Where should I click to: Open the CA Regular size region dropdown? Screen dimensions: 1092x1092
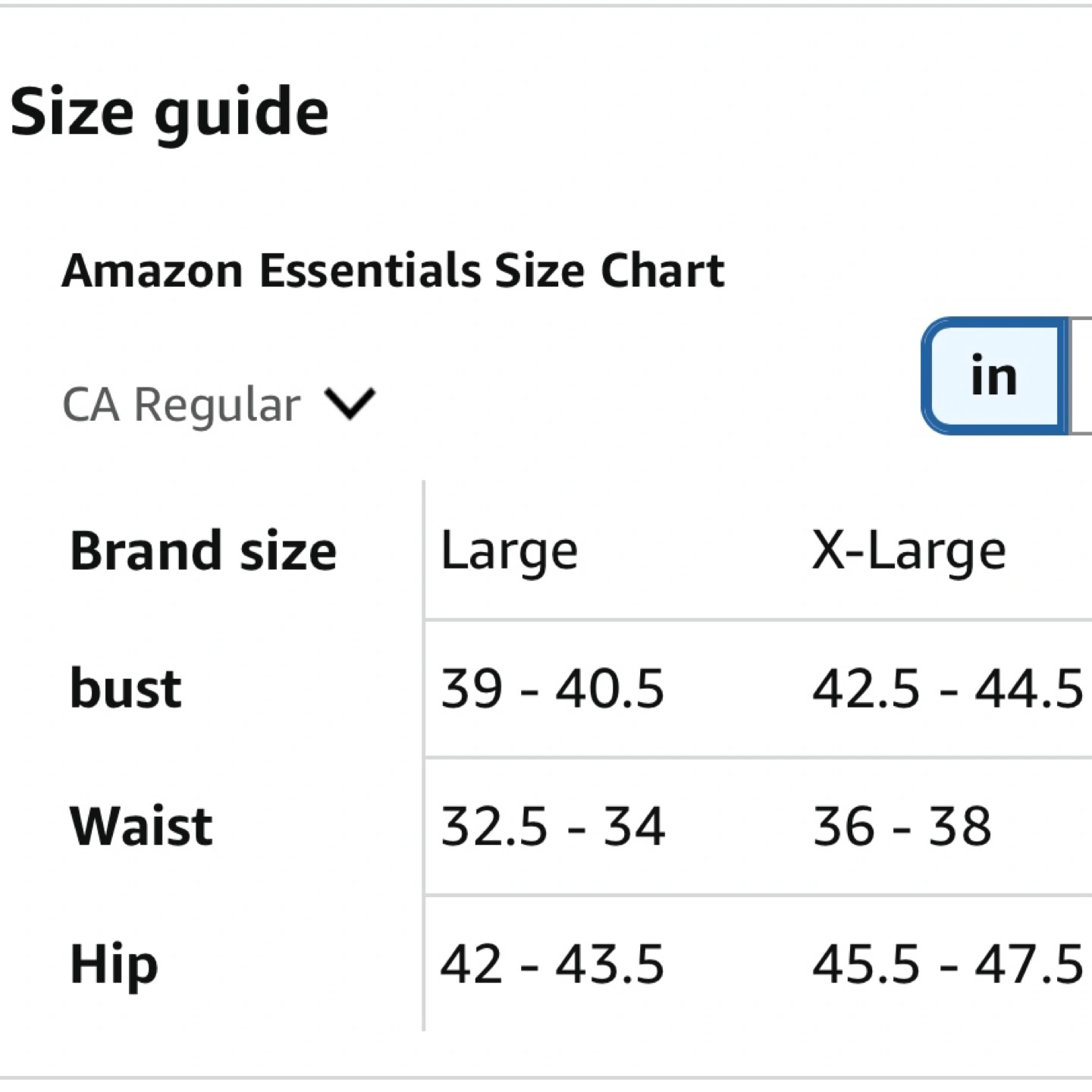click(x=182, y=404)
